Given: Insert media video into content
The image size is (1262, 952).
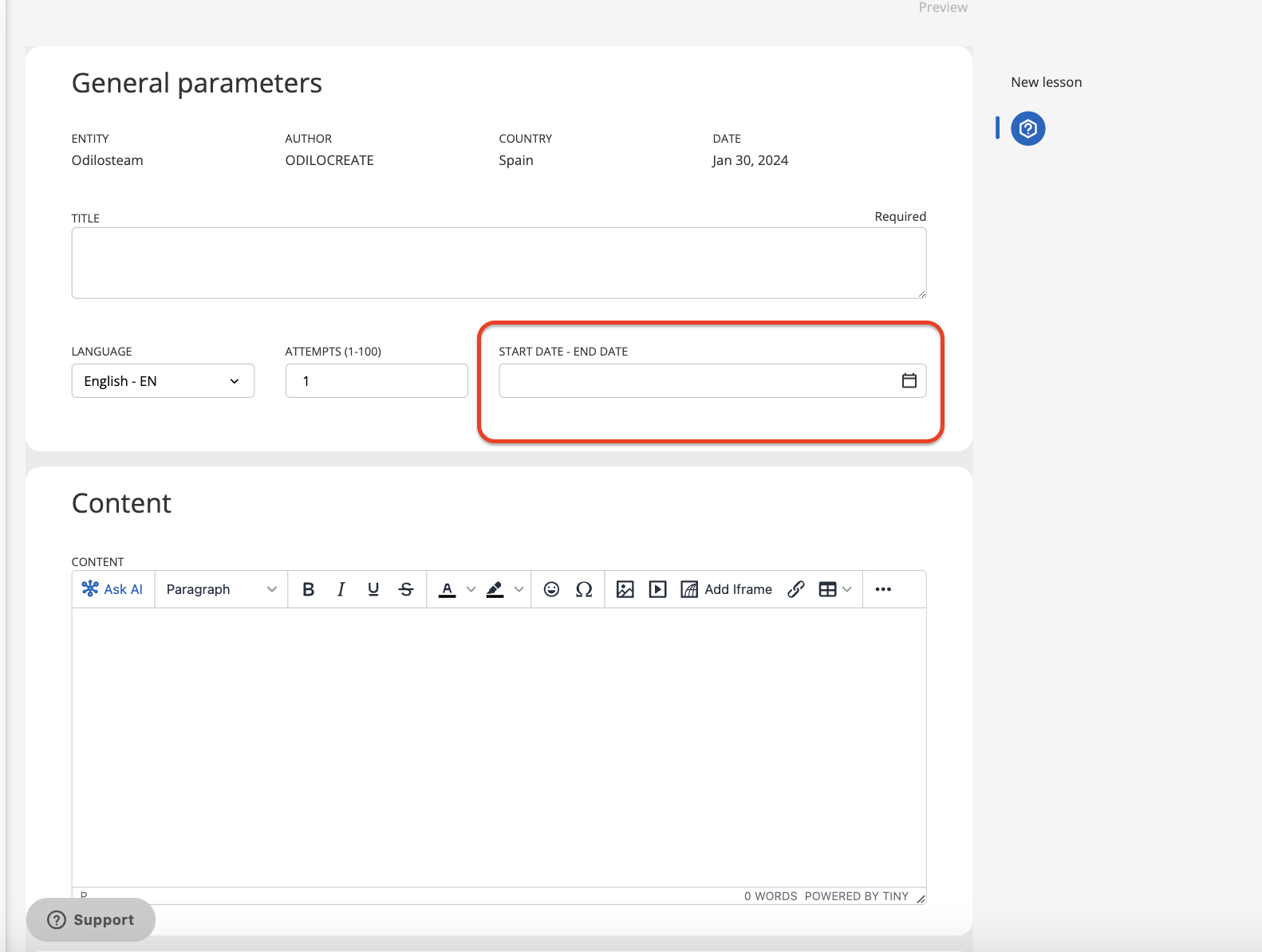Looking at the screenshot, I should point(658,589).
